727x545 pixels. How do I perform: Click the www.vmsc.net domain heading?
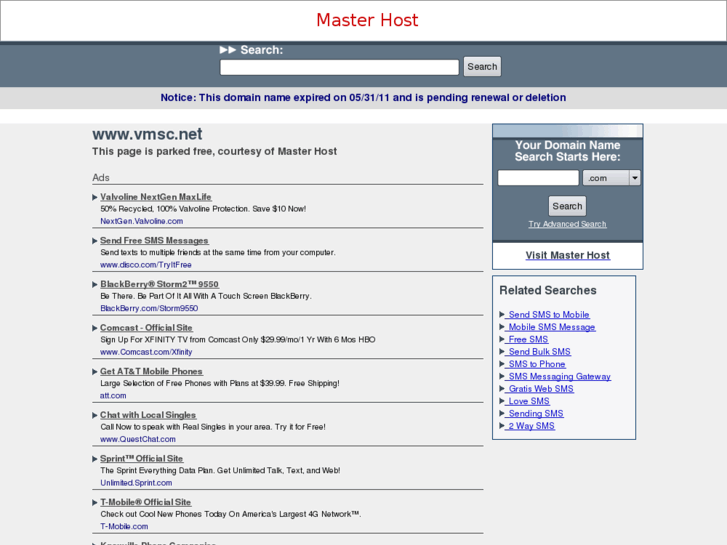click(x=147, y=134)
